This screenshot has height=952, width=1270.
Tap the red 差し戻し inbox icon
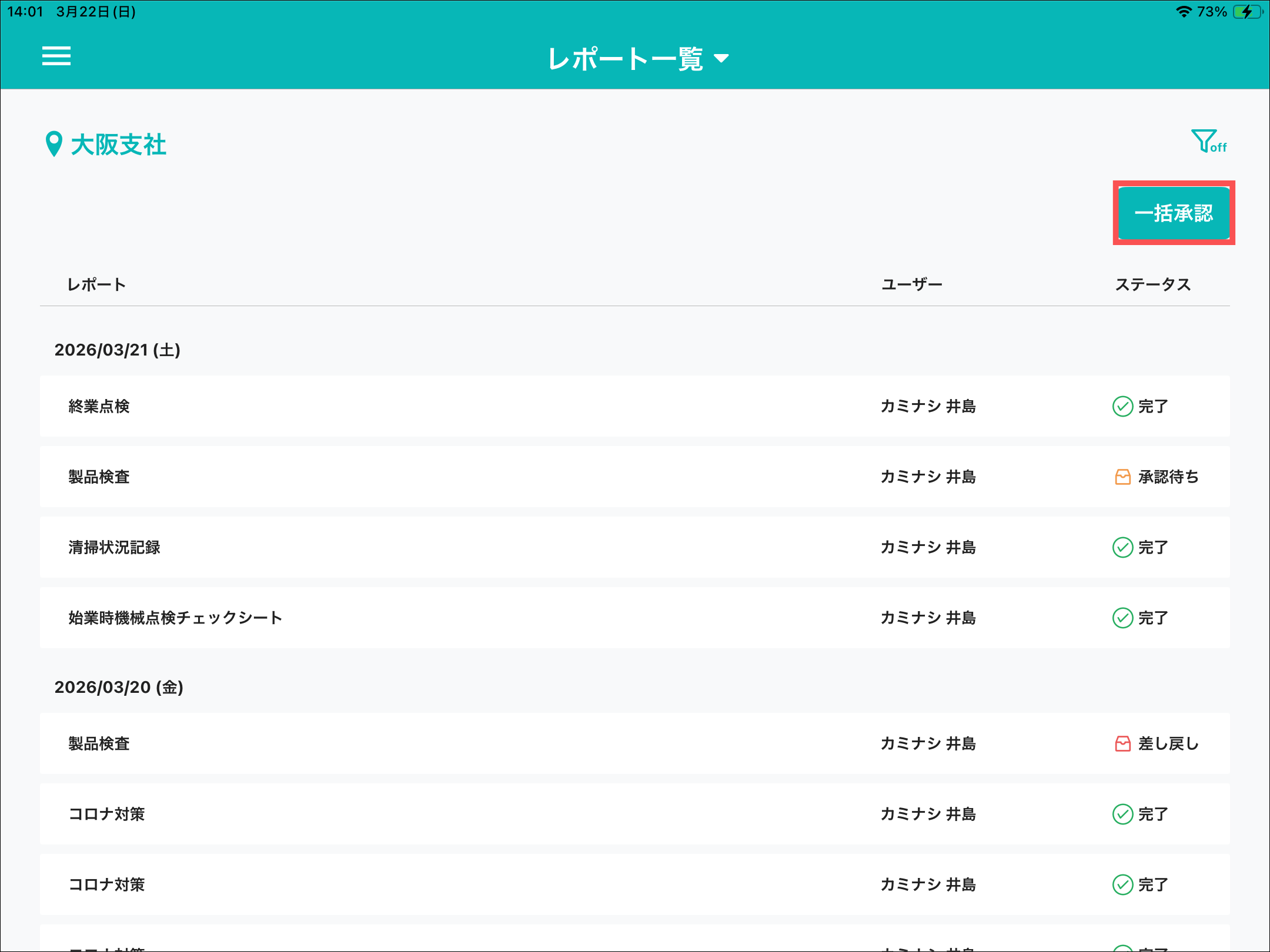(1122, 743)
